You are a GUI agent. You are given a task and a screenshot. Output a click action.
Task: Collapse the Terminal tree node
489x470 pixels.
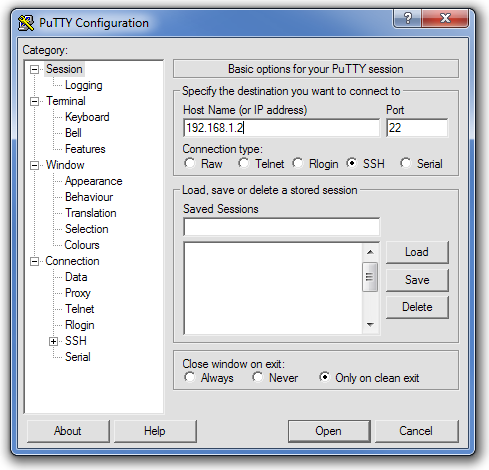(34, 101)
